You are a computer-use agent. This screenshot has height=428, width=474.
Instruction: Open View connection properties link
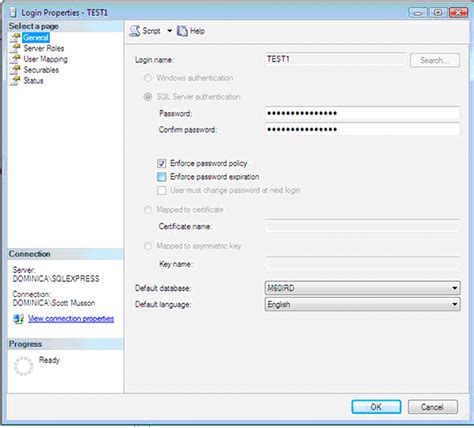71,319
